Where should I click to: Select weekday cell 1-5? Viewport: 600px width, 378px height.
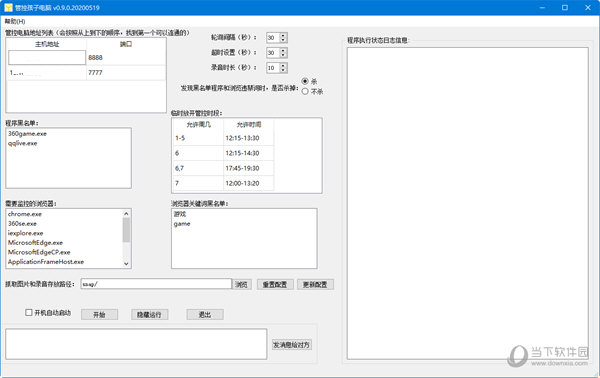[x=198, y=138]
